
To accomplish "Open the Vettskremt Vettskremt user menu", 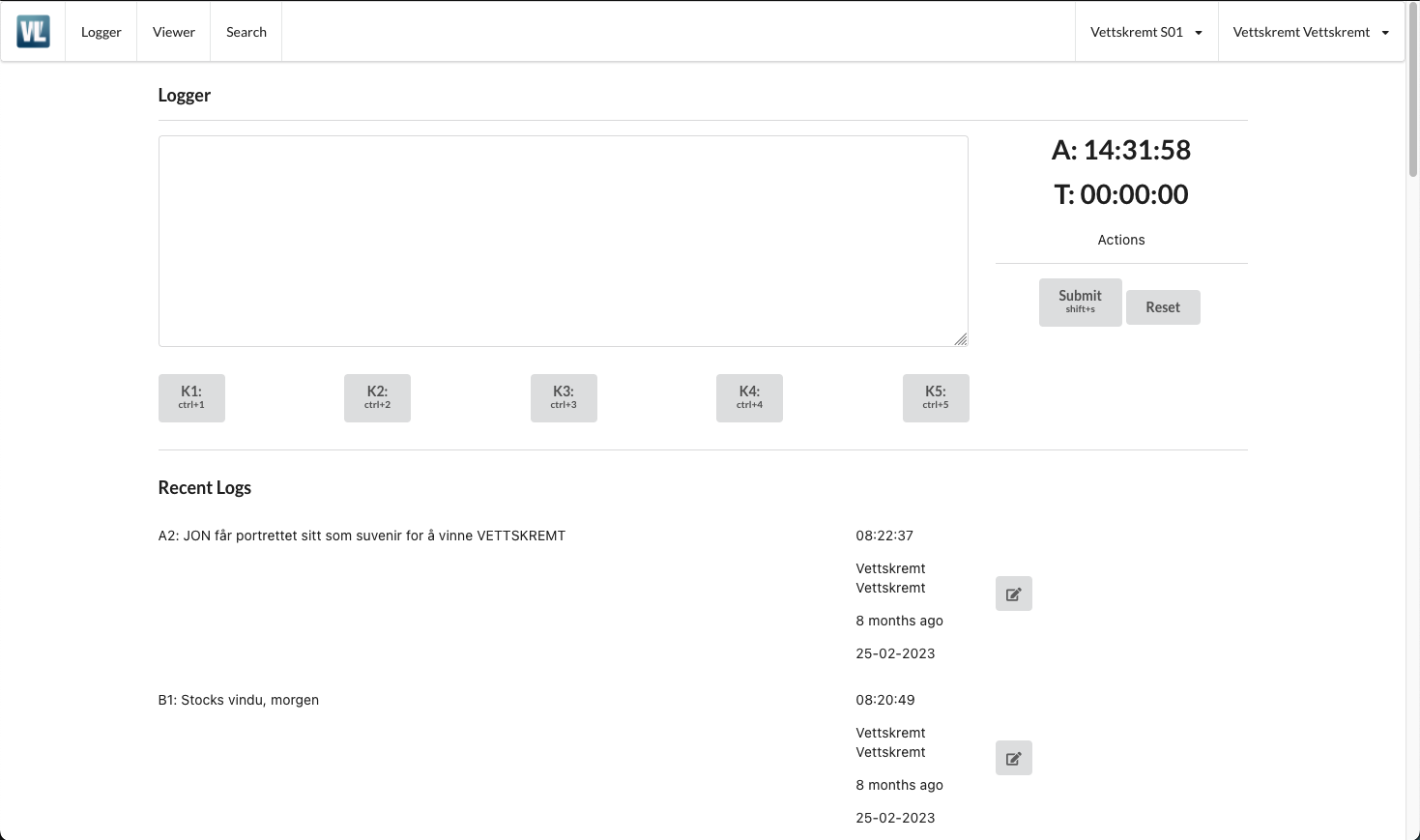I will [1311, 32].
